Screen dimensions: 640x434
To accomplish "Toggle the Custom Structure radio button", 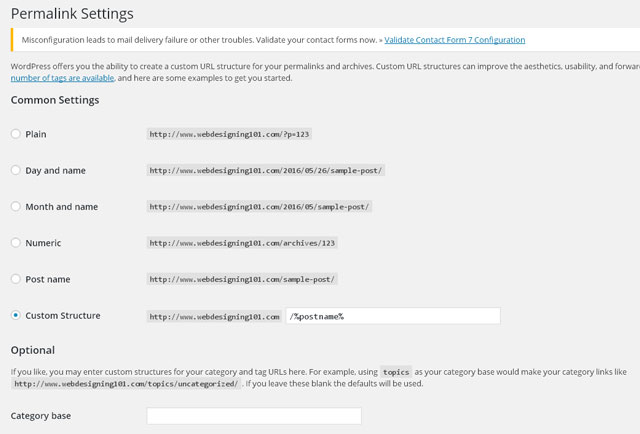I will (x=16, y=315).
